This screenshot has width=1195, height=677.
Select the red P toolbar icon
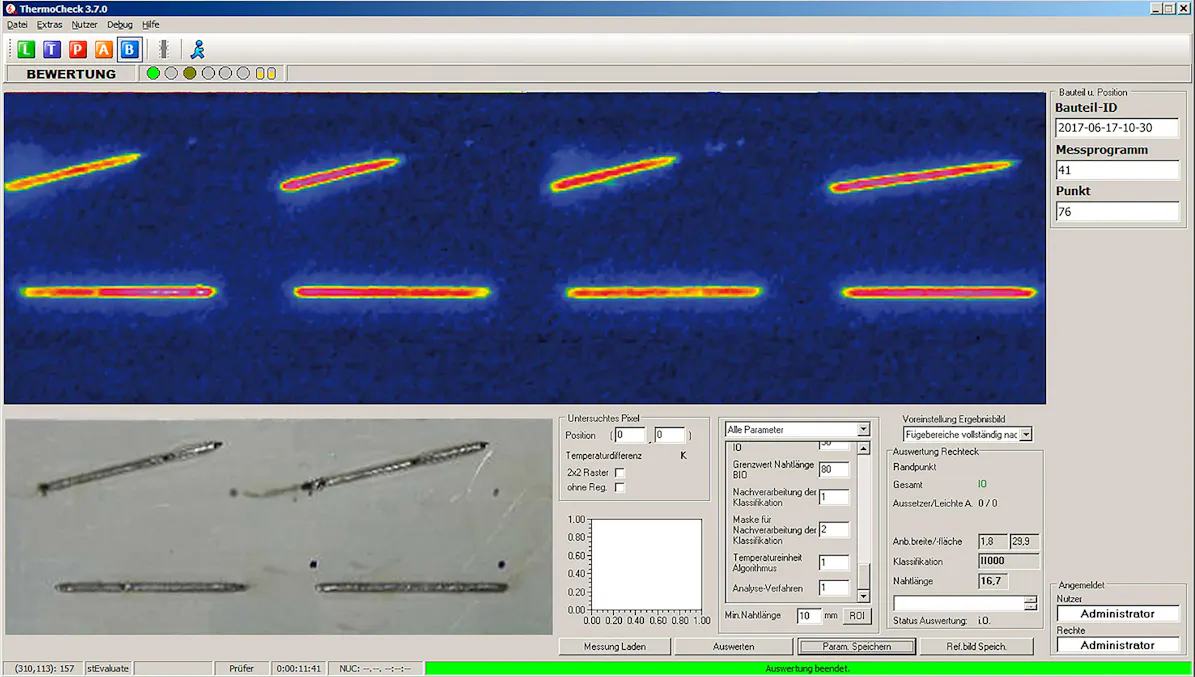tap(78, 48)
